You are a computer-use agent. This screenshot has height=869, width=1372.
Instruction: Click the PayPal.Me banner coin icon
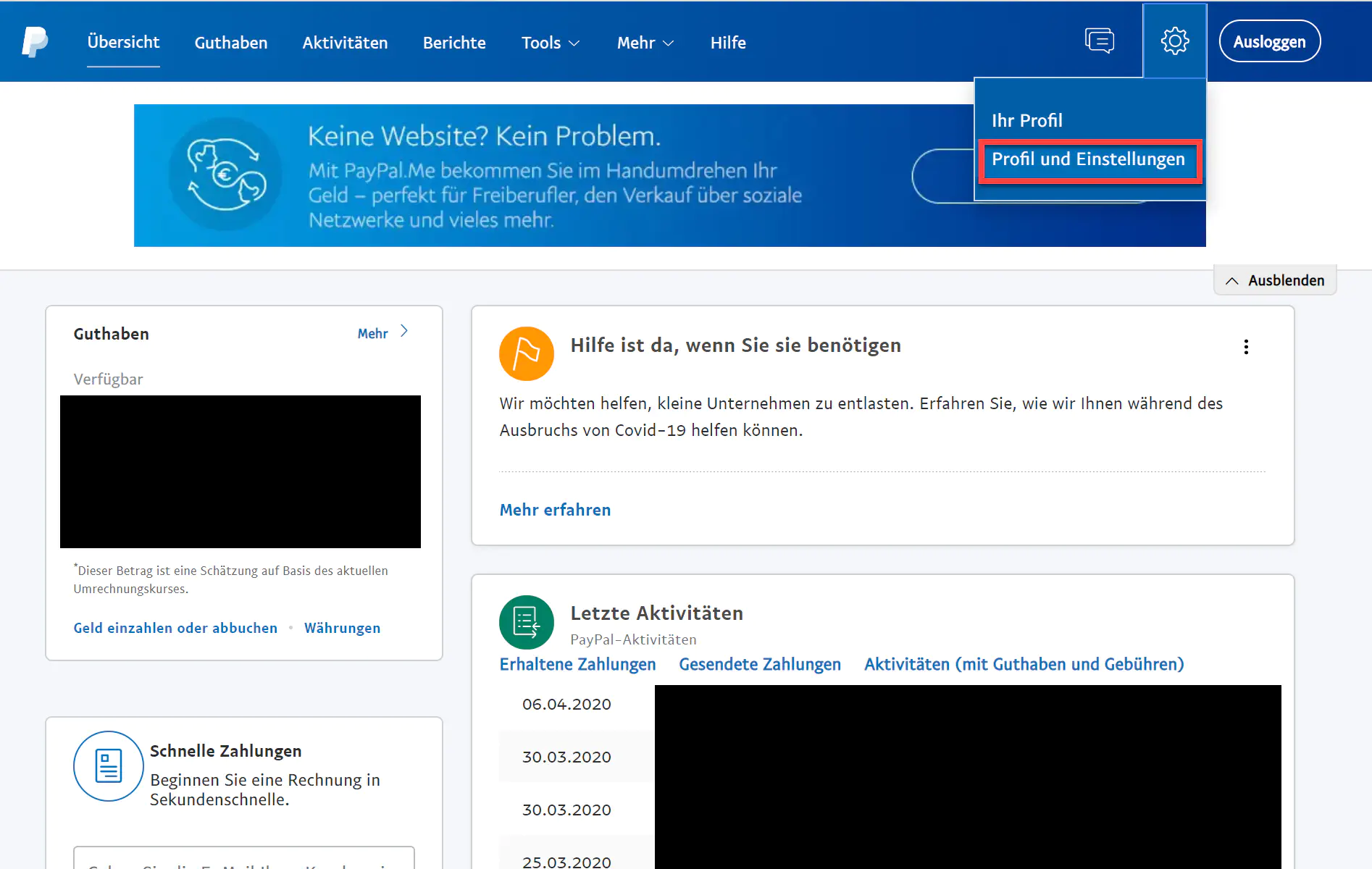click(x=226, y=175)
